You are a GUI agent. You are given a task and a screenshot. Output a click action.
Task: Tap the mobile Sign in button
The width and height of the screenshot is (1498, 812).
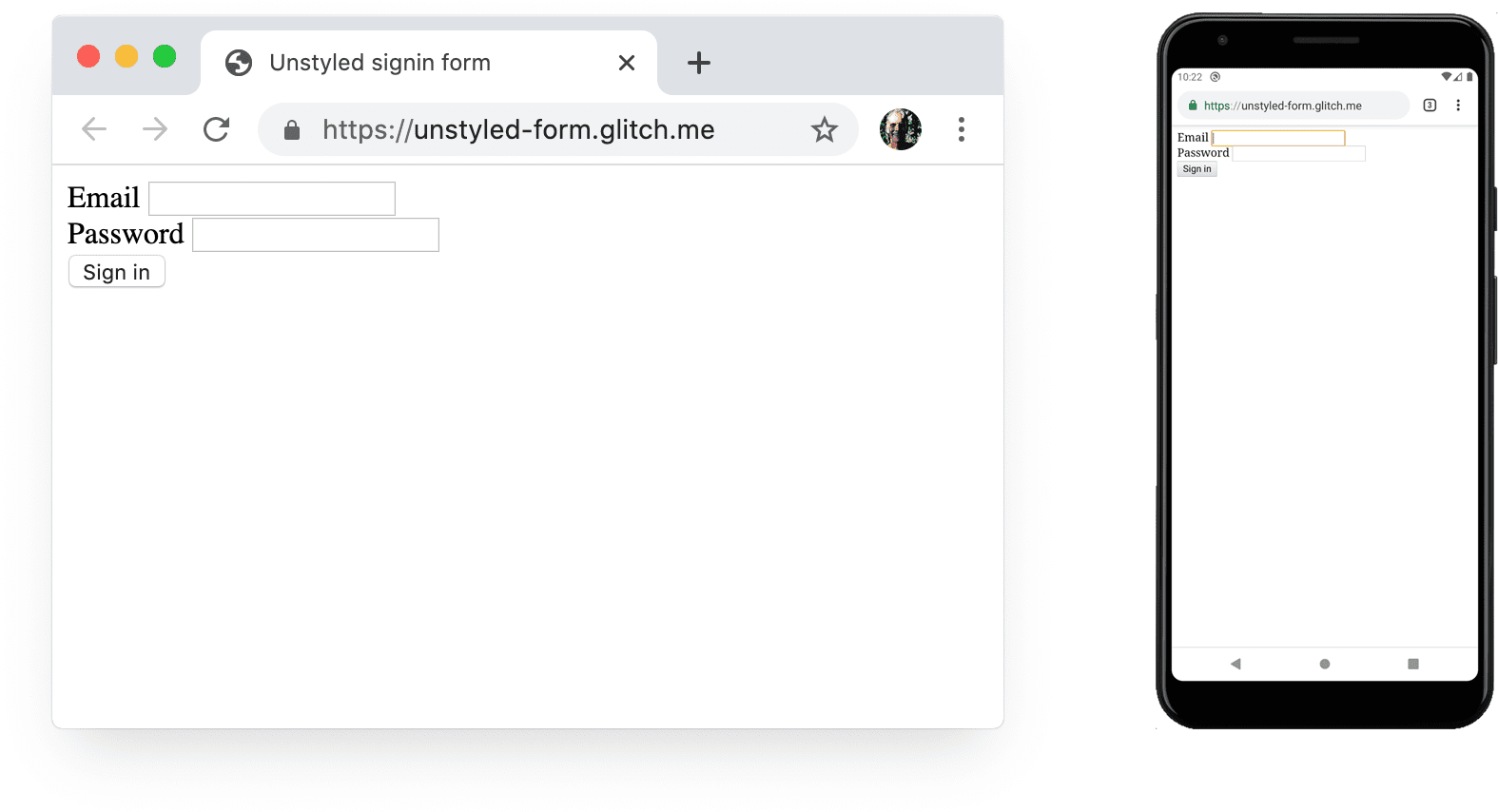click(x=1196, y=168)
